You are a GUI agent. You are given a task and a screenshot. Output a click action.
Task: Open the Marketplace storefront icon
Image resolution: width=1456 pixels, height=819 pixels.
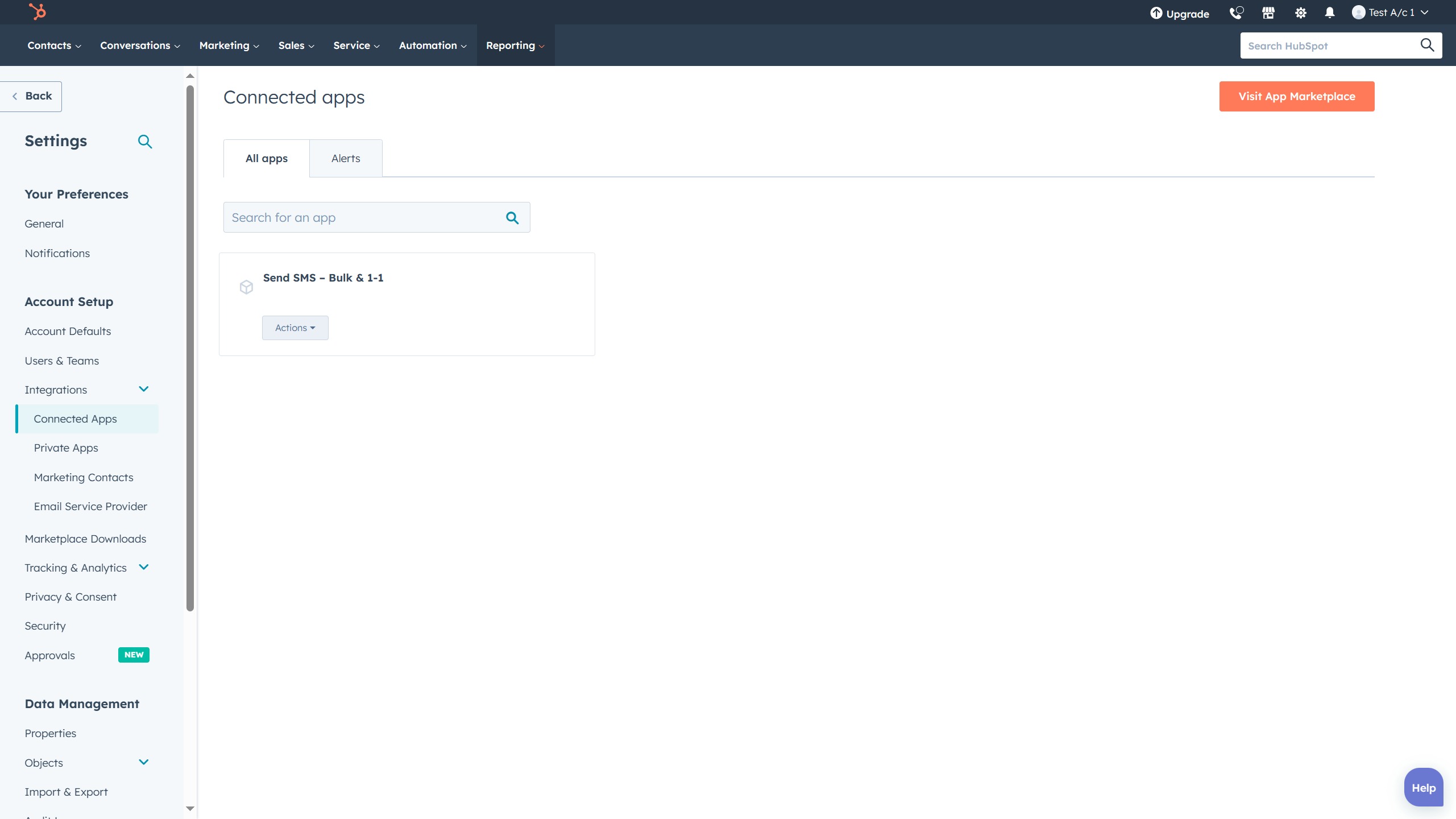(1268, 13)
